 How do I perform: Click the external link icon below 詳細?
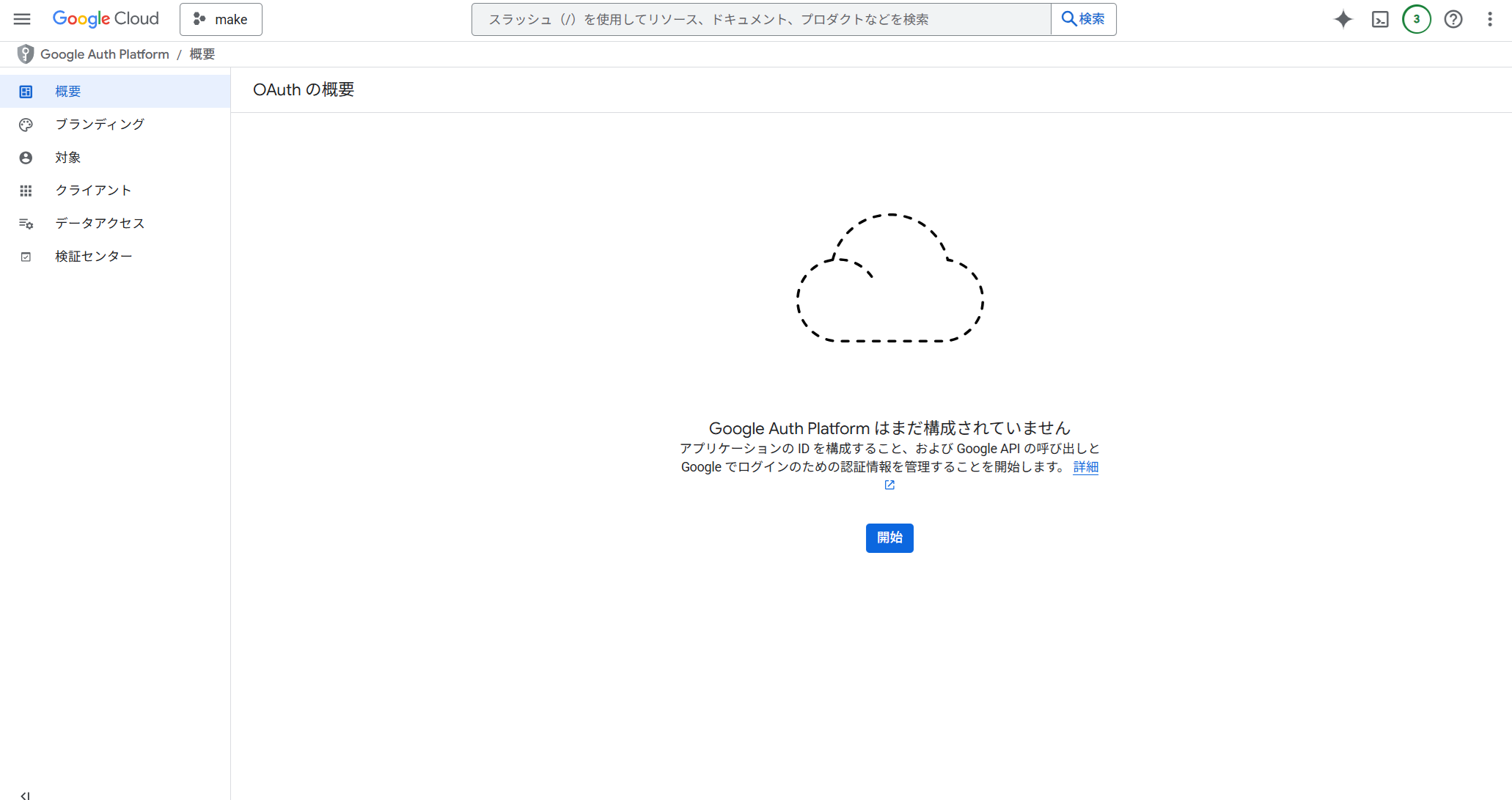(x=889, y=485)
